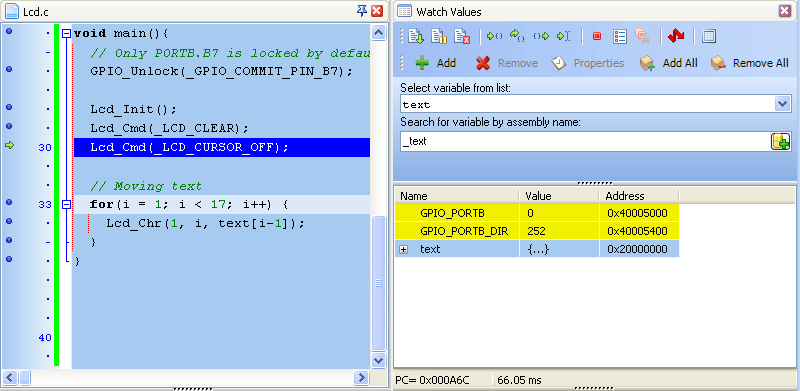Click address 0x20000000 of text
Viewport: 800px width, 391px height.
click(637, 250)
